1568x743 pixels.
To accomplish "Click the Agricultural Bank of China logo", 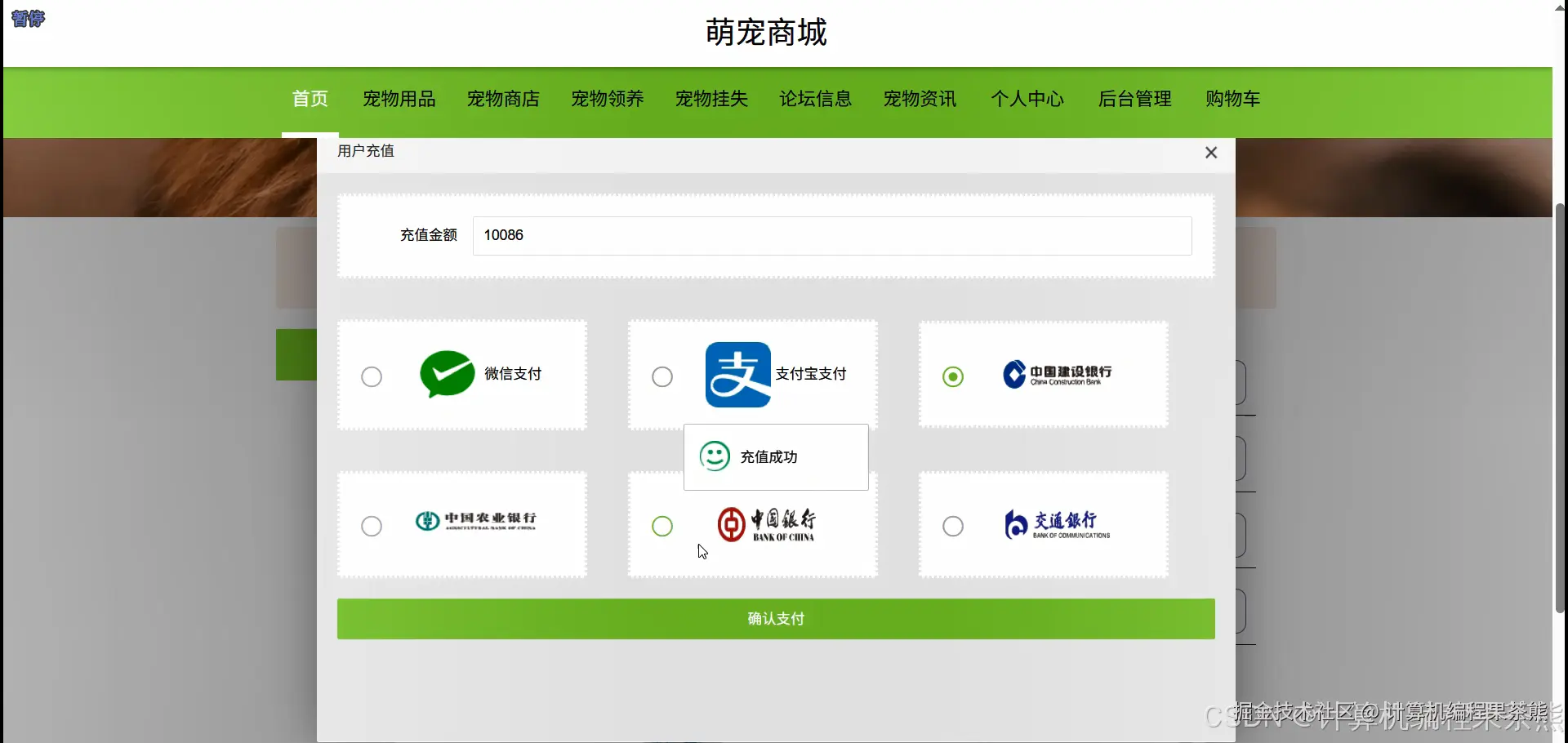I will coord(476,521).
